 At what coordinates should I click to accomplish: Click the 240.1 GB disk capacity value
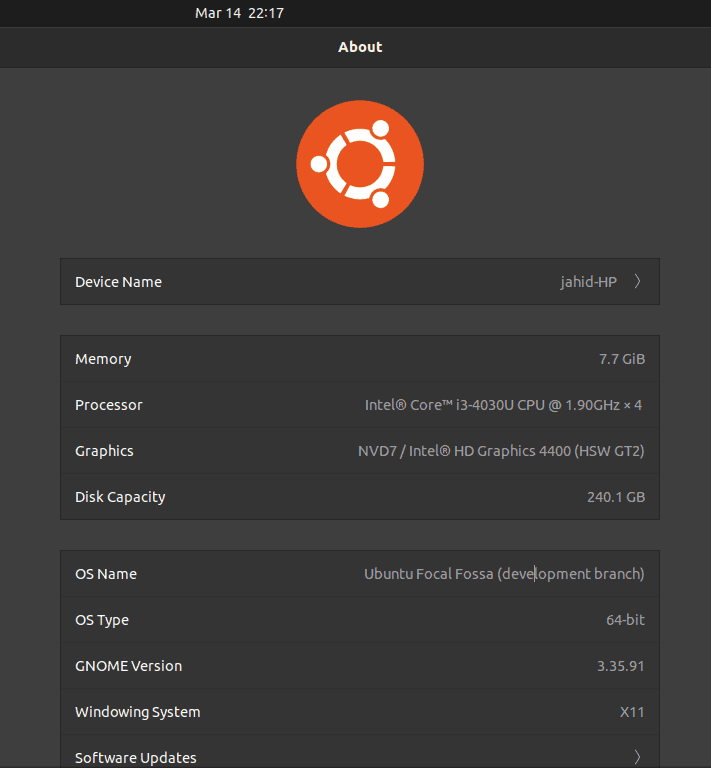616,497
